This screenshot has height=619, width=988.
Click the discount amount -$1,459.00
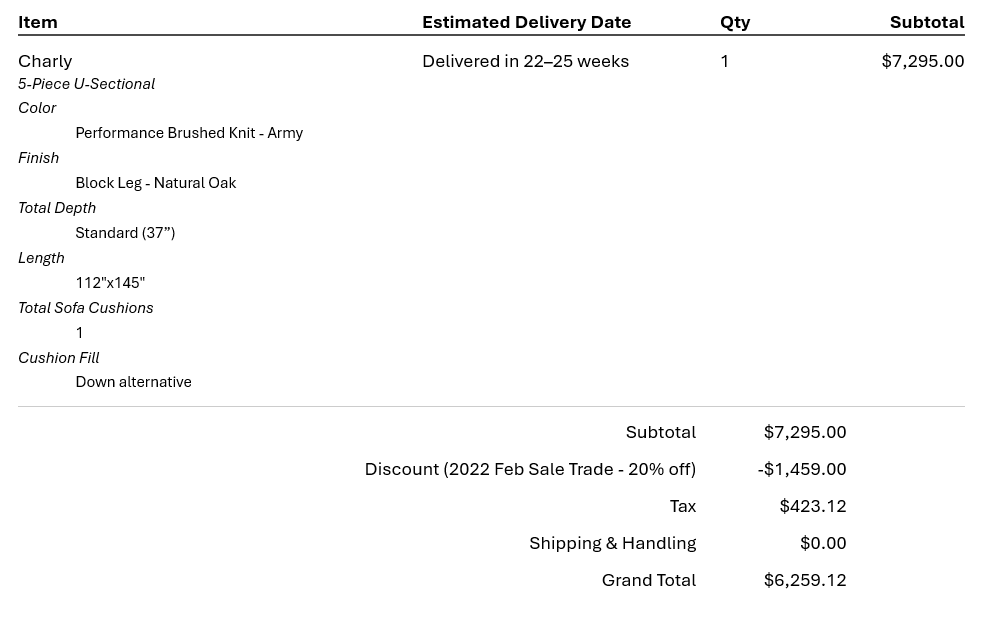[x=802, y=469]
